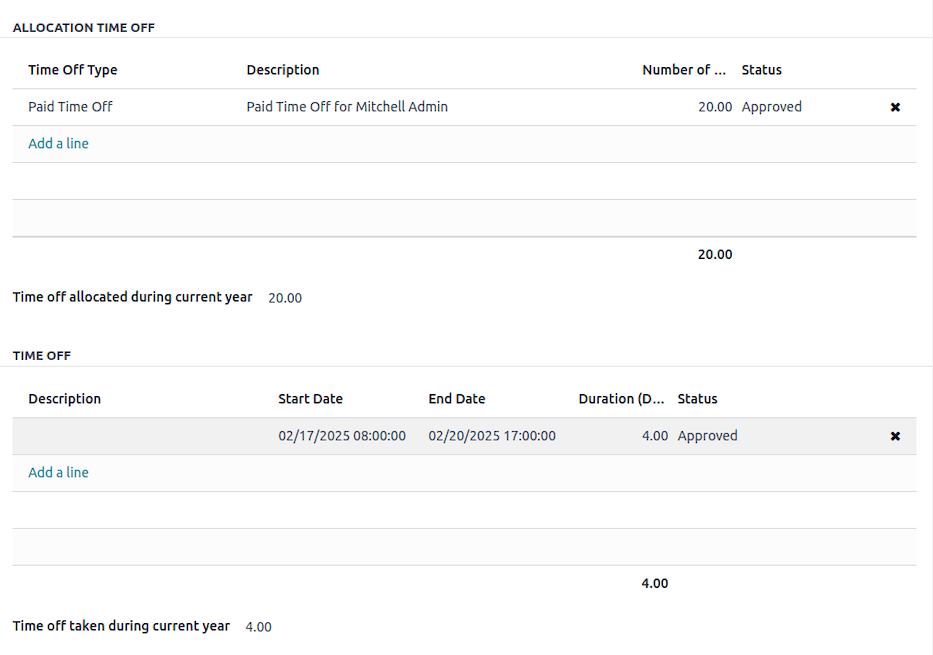Image resolution: width=933 pixels, height=655 pixels.
Task: Edit the start date 02/17/2025 08:00:00
Action: coord(342,436)
